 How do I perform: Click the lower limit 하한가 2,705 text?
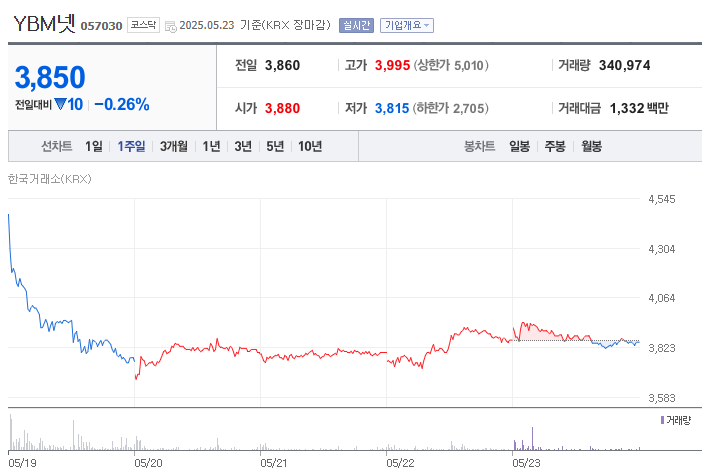(450, 108)
